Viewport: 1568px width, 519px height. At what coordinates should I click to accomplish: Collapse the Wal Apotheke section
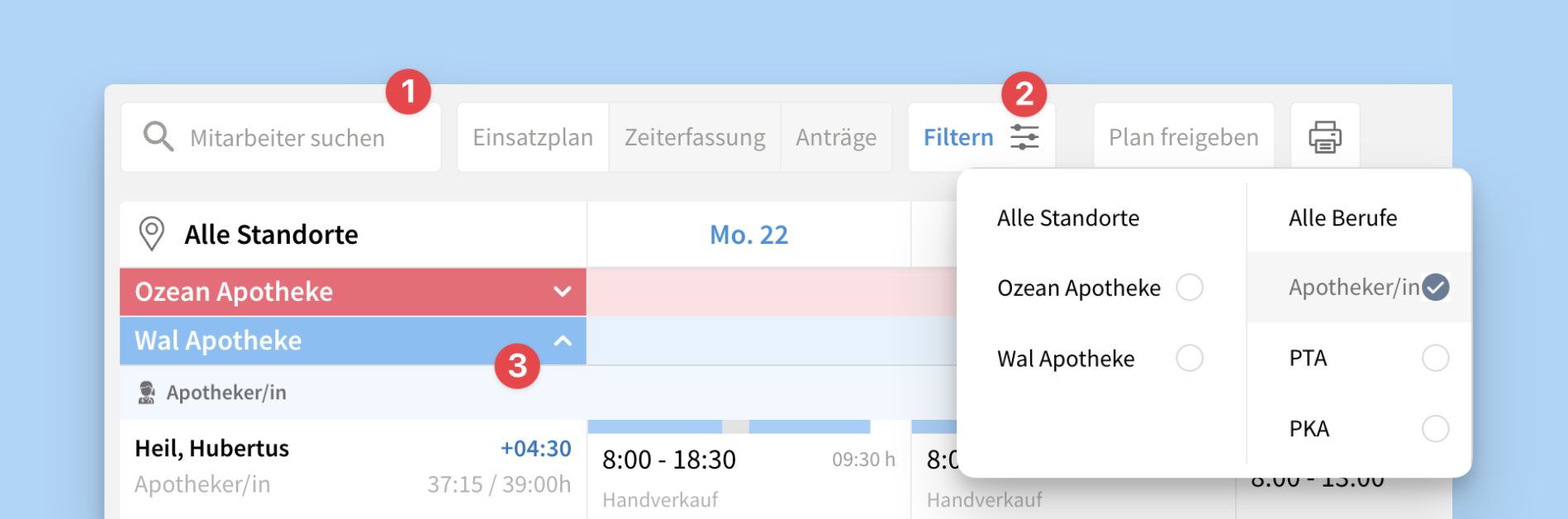[563, 340]
